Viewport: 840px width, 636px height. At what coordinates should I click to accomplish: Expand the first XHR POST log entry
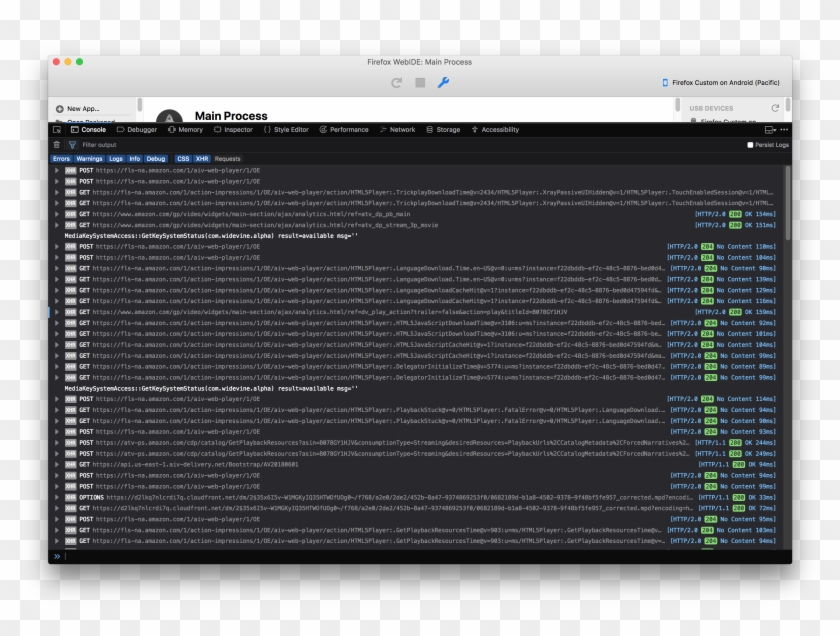[57, 170]
